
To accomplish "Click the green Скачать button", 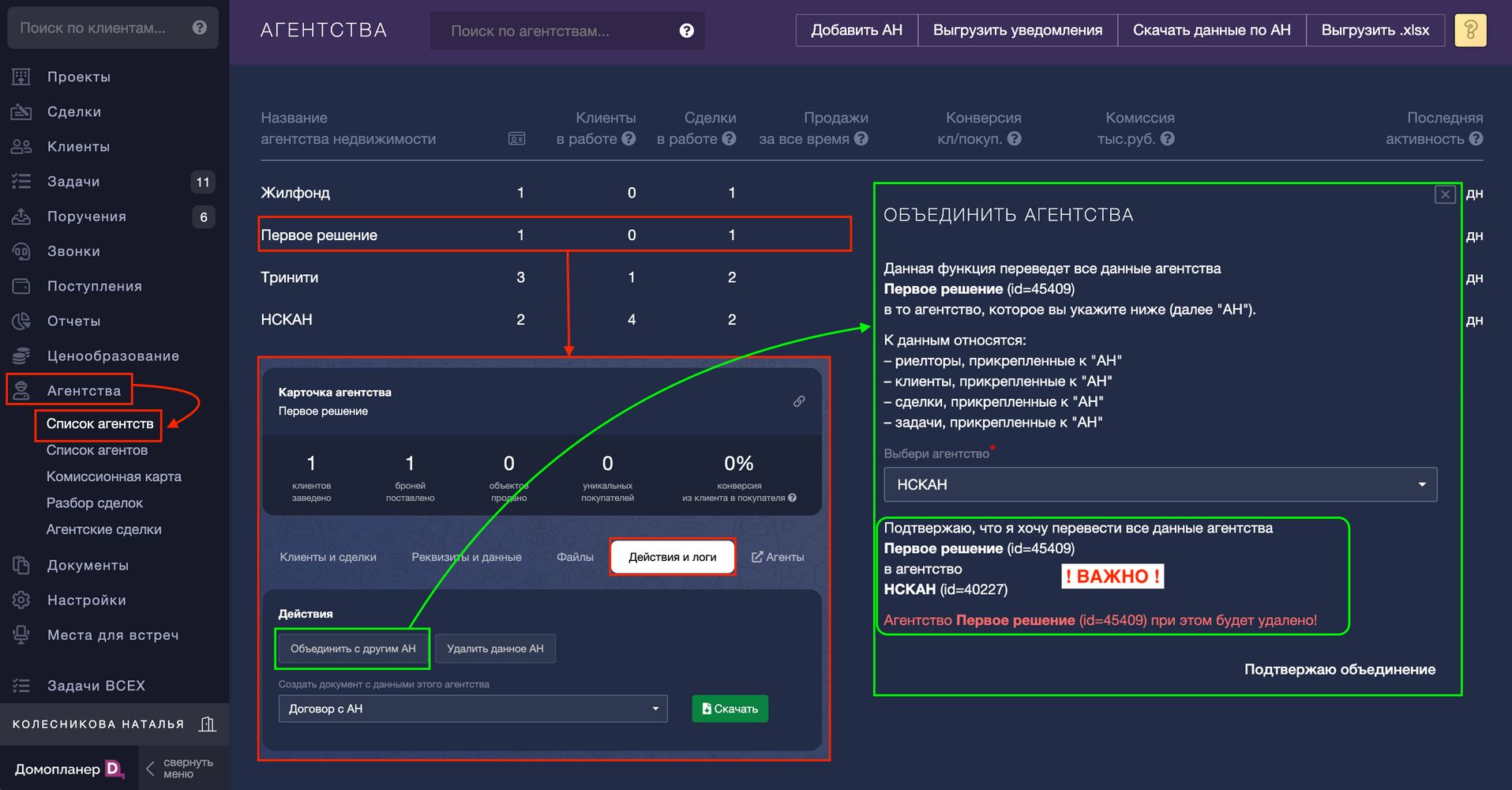I will pos(730,709).
